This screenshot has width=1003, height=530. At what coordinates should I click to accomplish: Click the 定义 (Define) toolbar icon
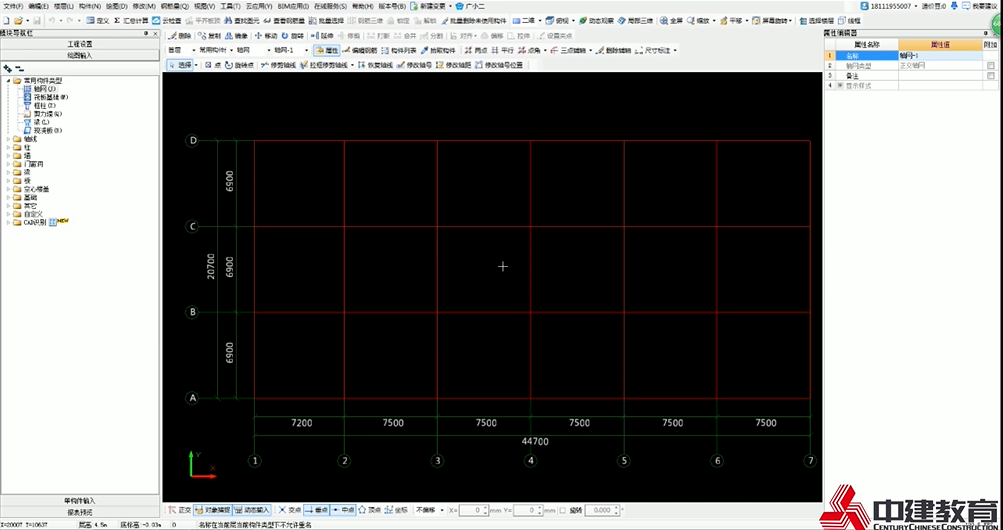coord(97,20)
